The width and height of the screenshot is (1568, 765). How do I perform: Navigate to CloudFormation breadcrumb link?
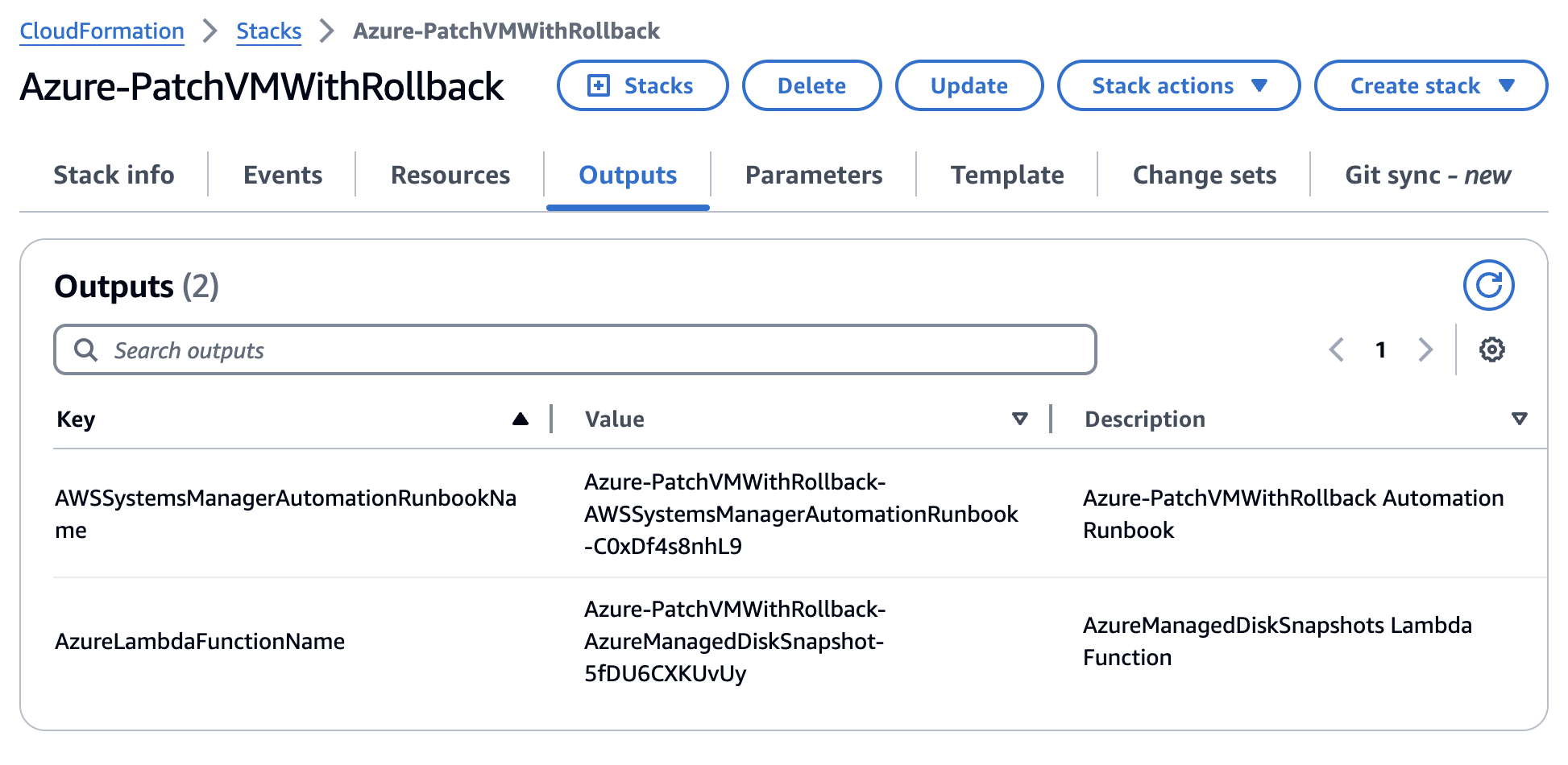click(x=102, y=31)
